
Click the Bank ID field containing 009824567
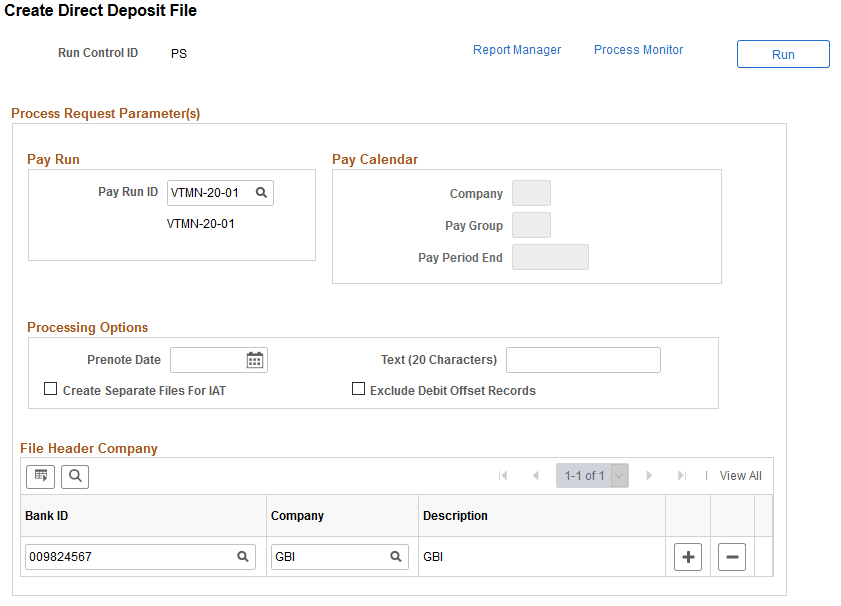coord(141,557)
